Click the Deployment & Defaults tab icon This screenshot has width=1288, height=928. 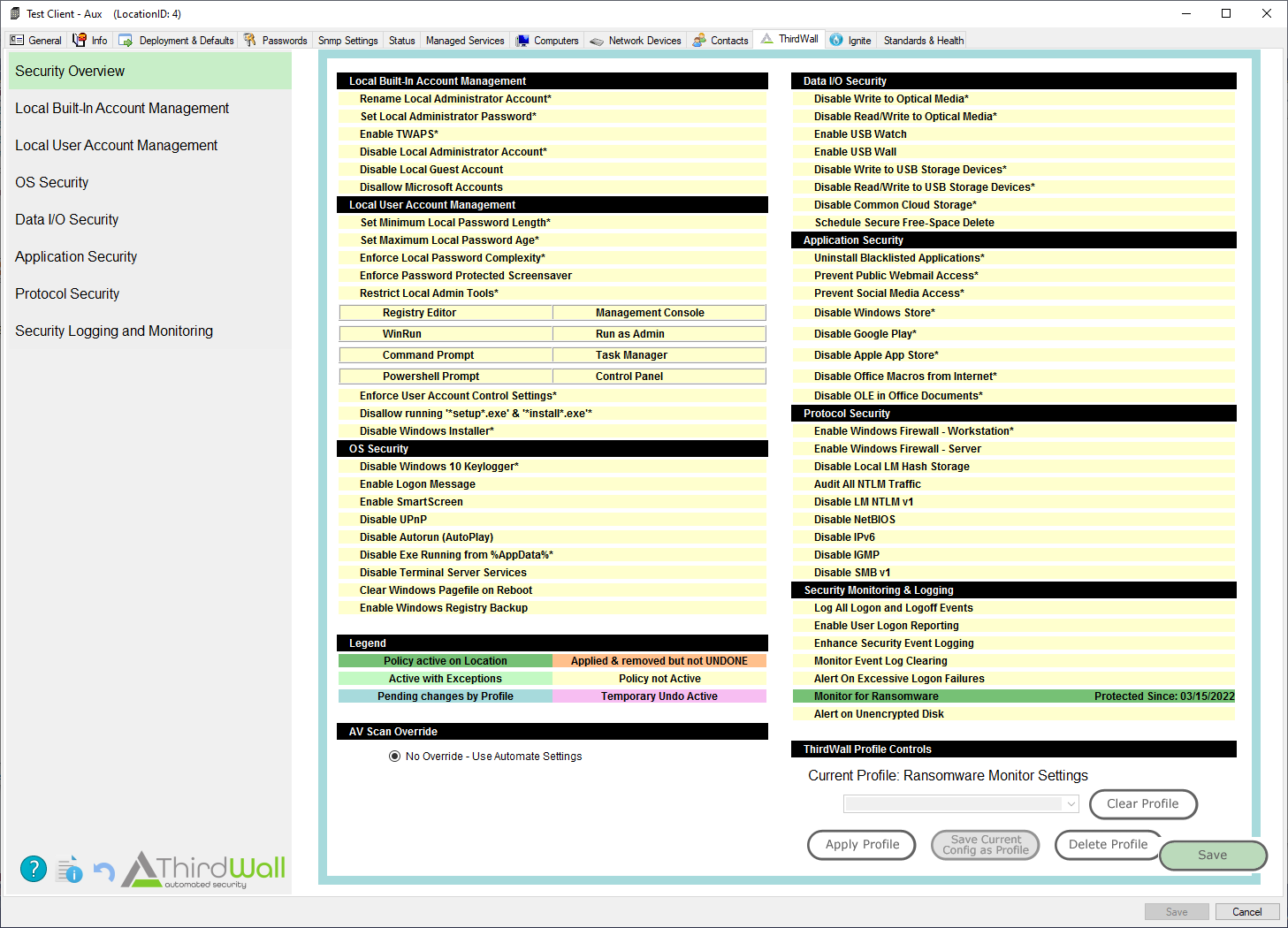pos(126,41)
